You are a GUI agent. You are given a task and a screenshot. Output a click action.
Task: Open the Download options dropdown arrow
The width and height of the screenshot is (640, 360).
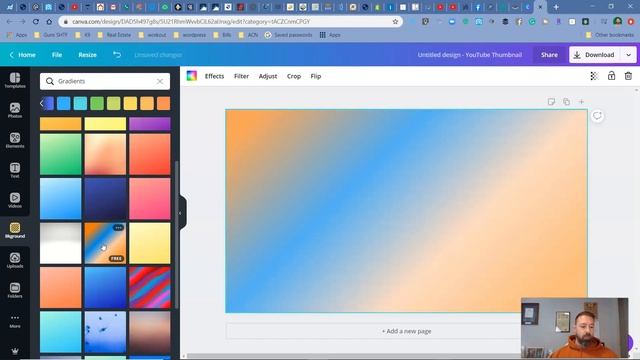pos(628,55)
